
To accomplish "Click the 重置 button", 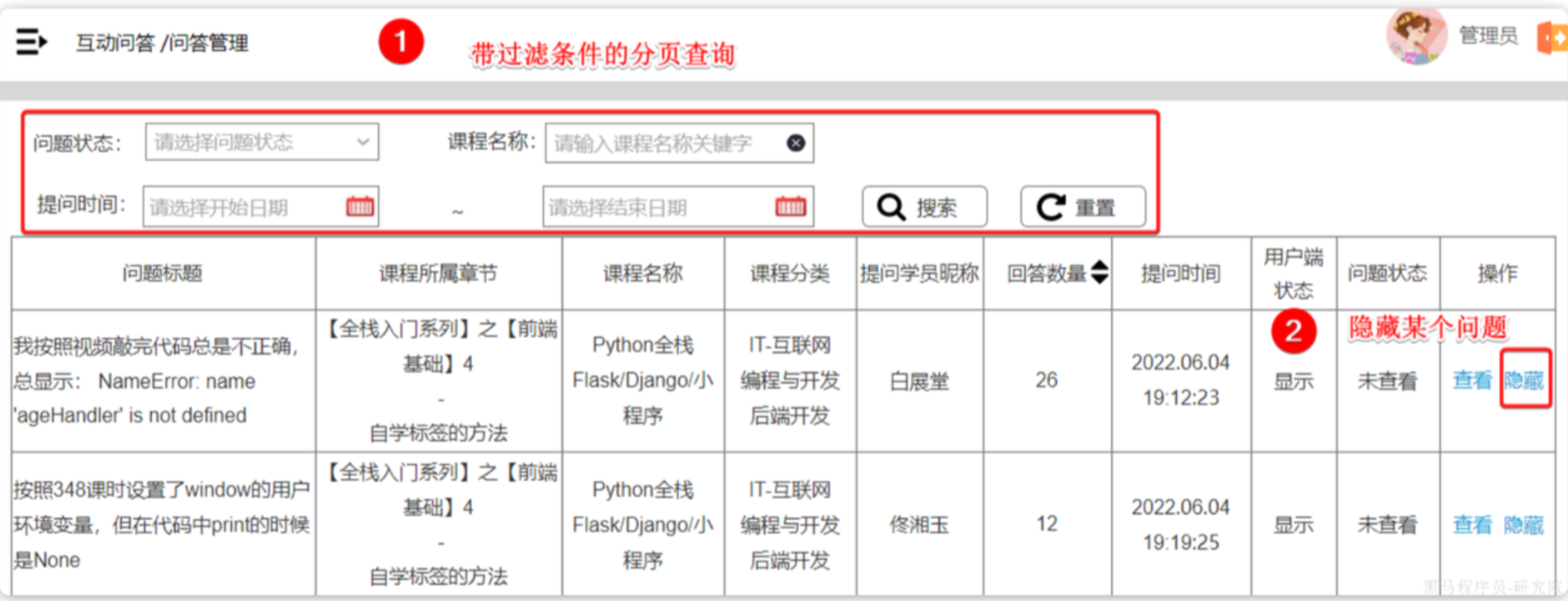I will tap(1083, 206).
